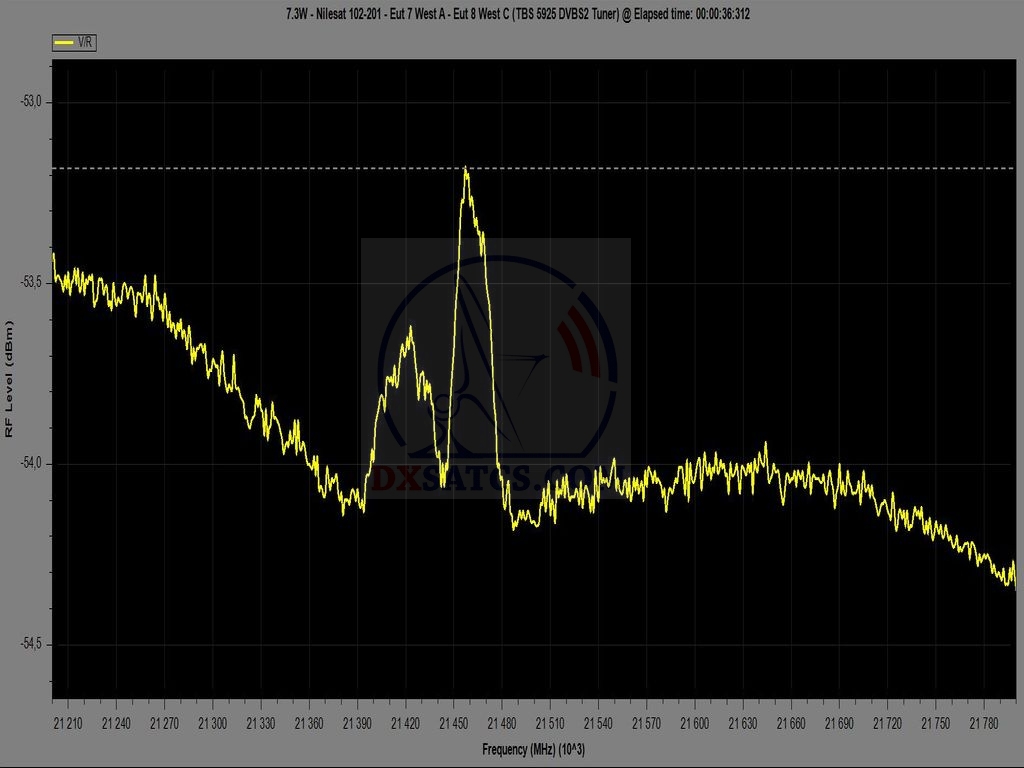Click the -53,5 RF level tick label
This screenshot has width=1024, height=768.
pyautogui.click(x=37, y=283)
